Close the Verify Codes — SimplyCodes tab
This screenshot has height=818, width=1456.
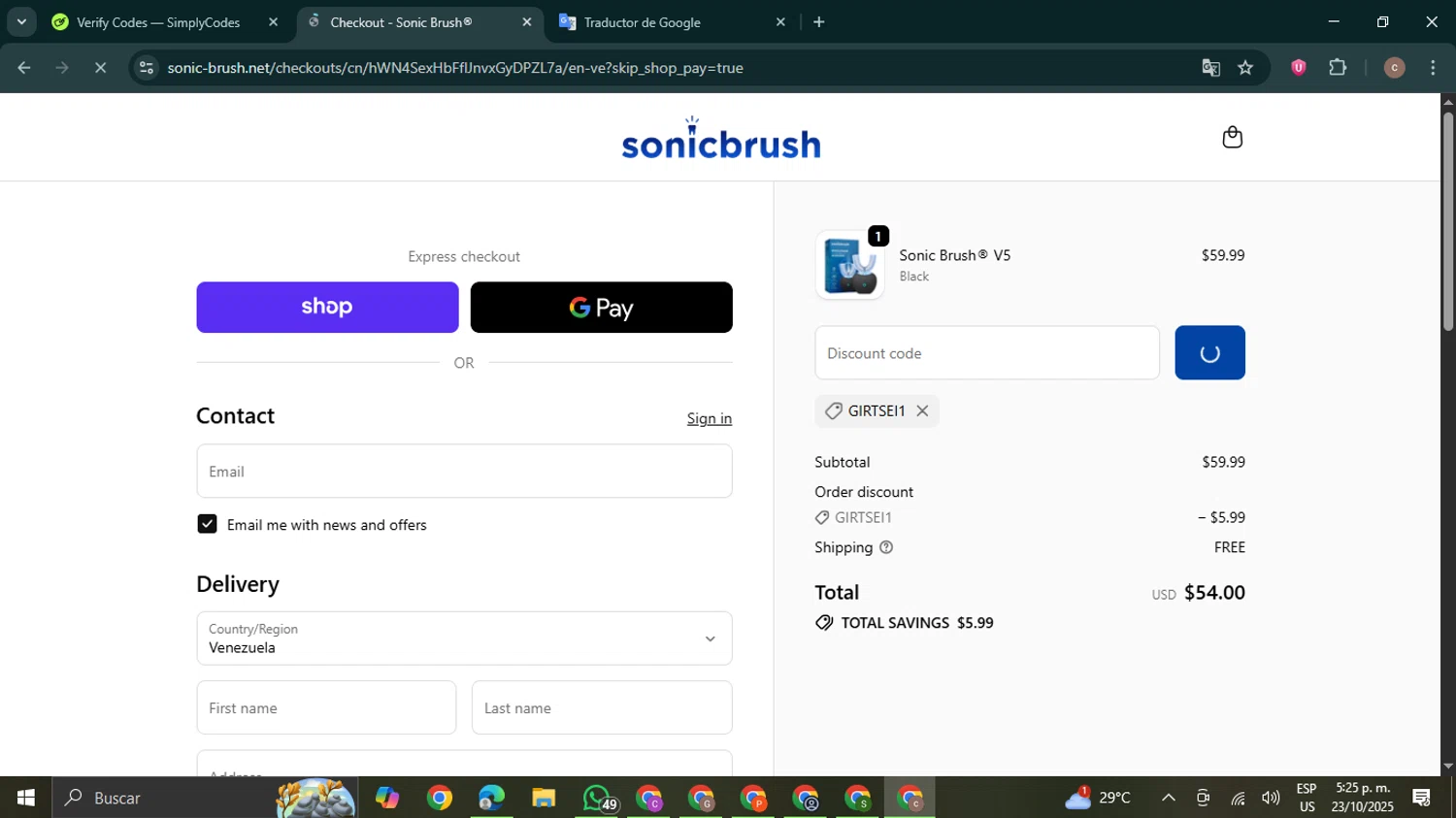click(273, 21)
